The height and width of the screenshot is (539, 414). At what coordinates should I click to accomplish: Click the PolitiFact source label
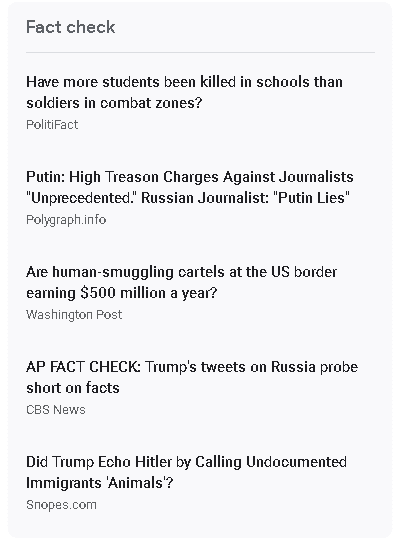click(52, 124)
